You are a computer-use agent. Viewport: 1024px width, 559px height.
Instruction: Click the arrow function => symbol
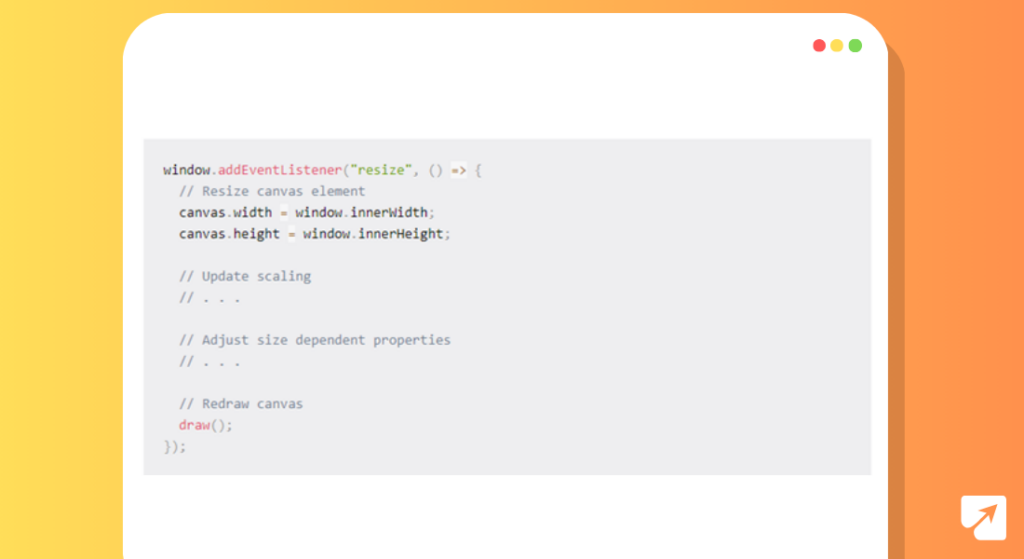coord(458,170)
